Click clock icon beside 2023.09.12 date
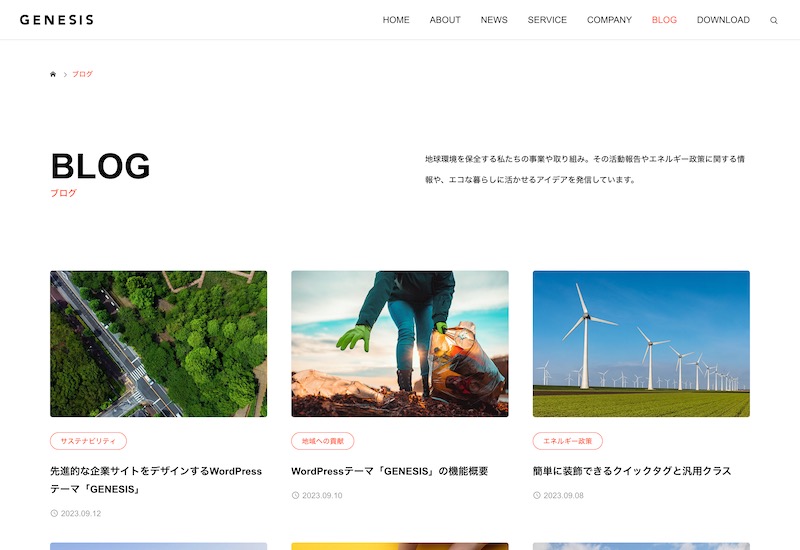Screen dimensions: 800x550 [54, 513]
